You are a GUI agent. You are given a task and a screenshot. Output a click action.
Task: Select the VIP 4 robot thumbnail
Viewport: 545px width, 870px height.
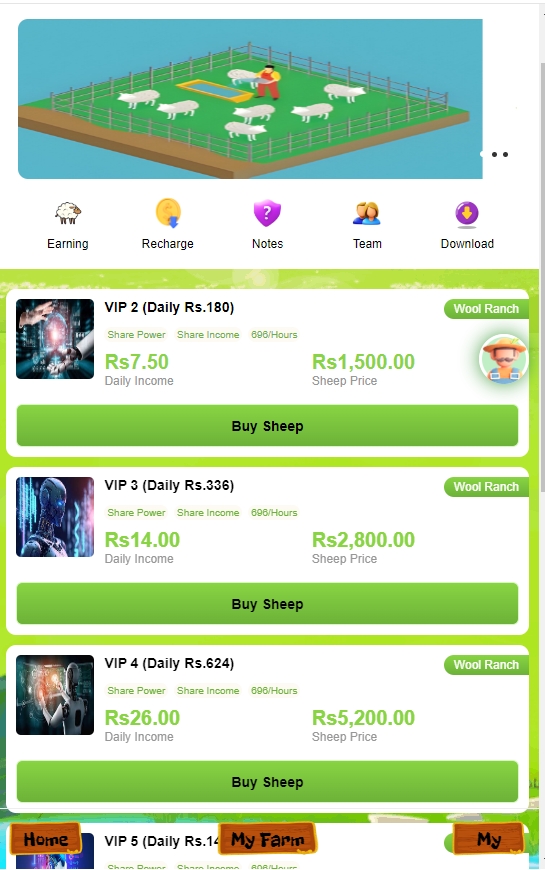tap(55, 695)
